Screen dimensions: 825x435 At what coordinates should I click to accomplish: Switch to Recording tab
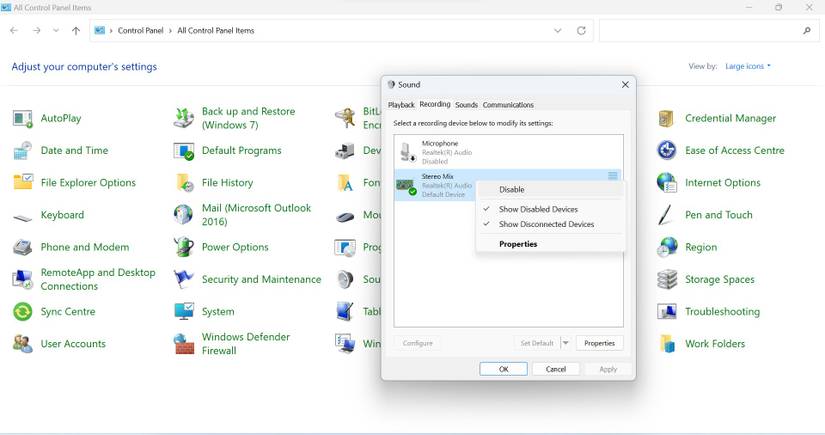(x=435, y=104)
